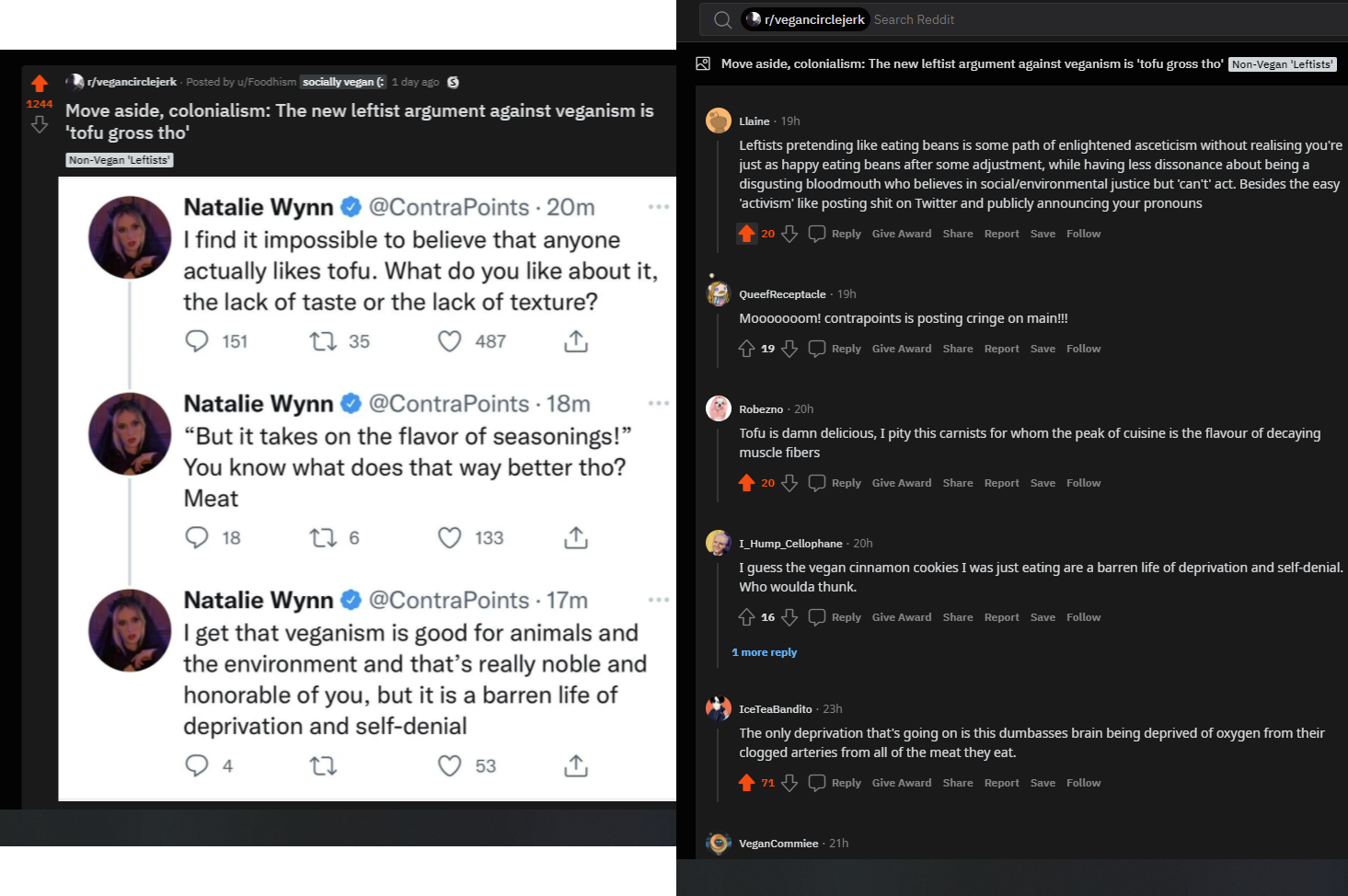Like the tweet with 53 hearts
The image size is (1348, 896).
coord(449,765)
